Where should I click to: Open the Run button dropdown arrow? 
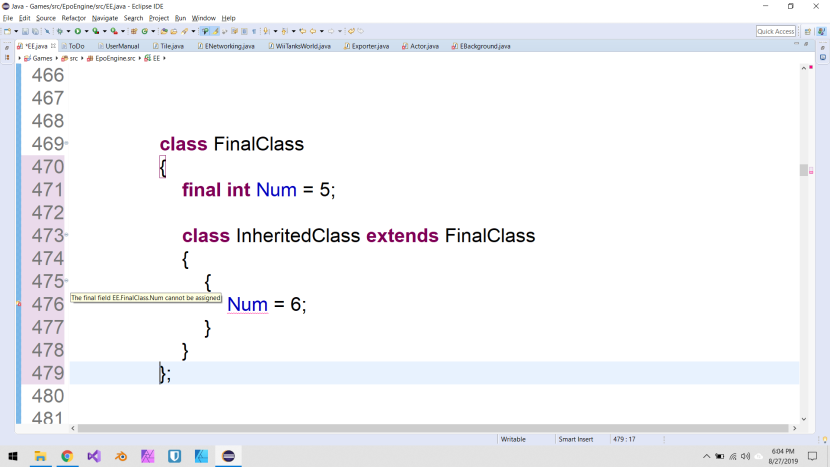click(85, 31)
